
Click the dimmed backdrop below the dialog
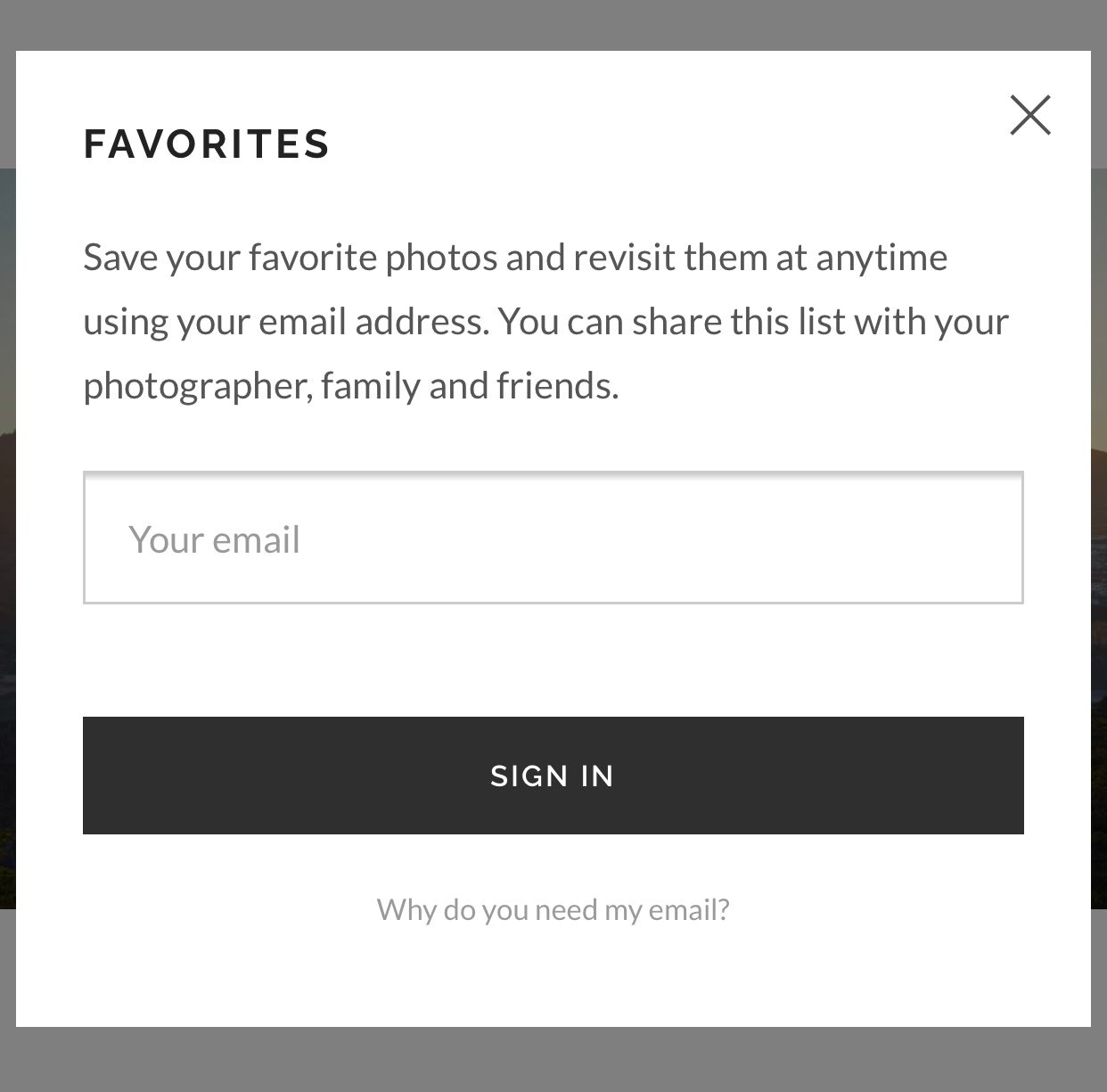tap(553, 1060)
